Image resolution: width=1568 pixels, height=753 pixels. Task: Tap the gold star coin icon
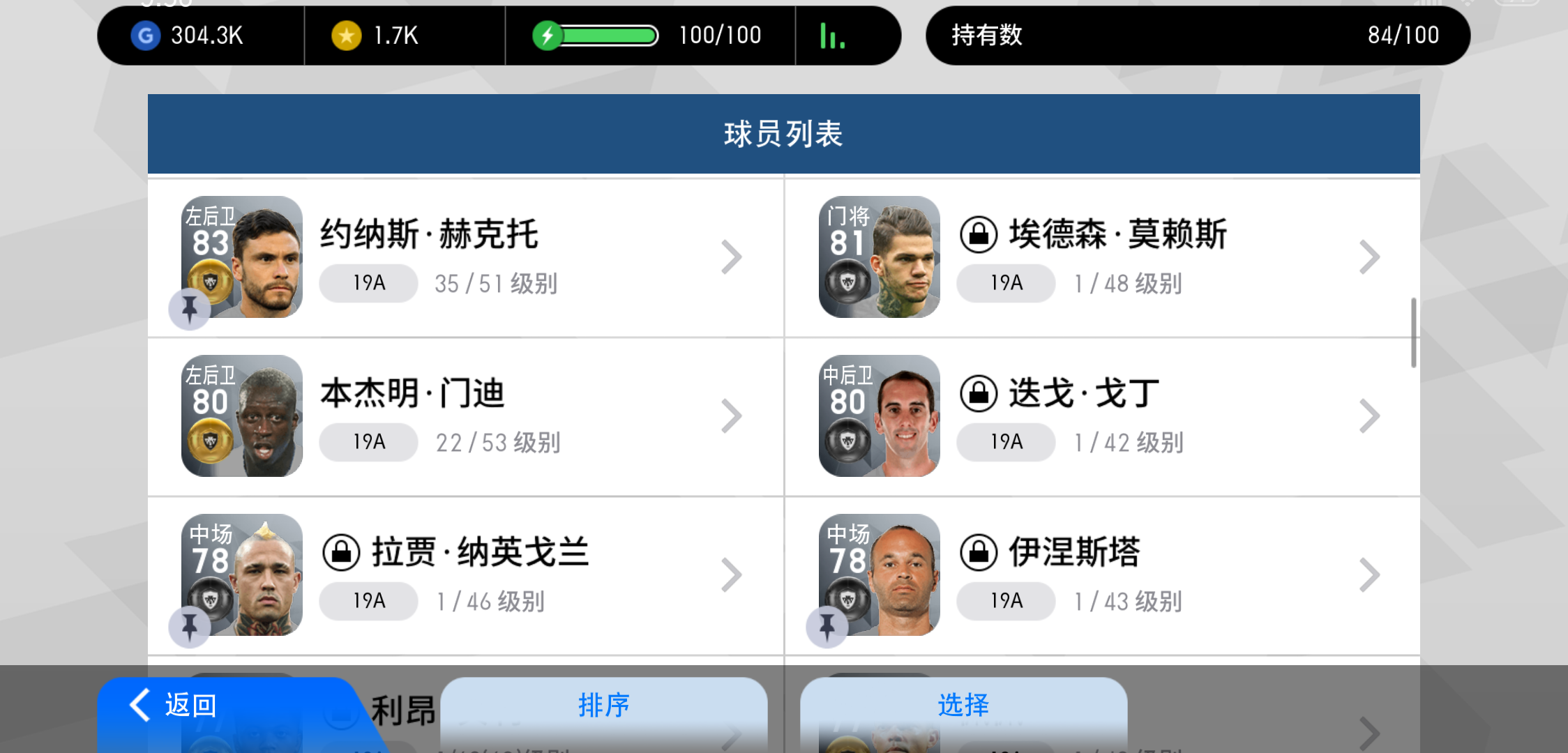pos(347,36)
